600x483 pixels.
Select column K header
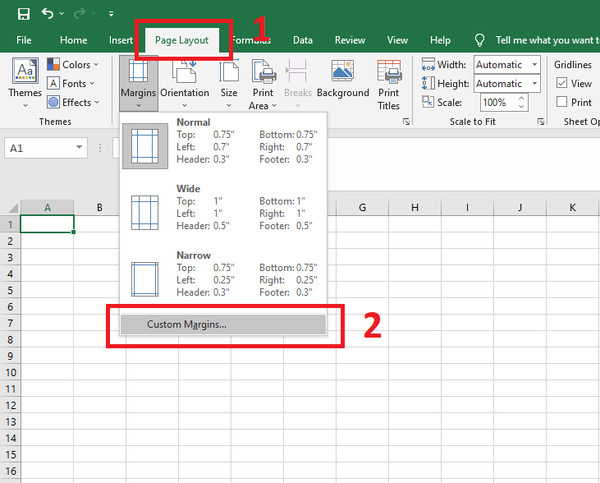pyautogui.click(x=572, y=207)
